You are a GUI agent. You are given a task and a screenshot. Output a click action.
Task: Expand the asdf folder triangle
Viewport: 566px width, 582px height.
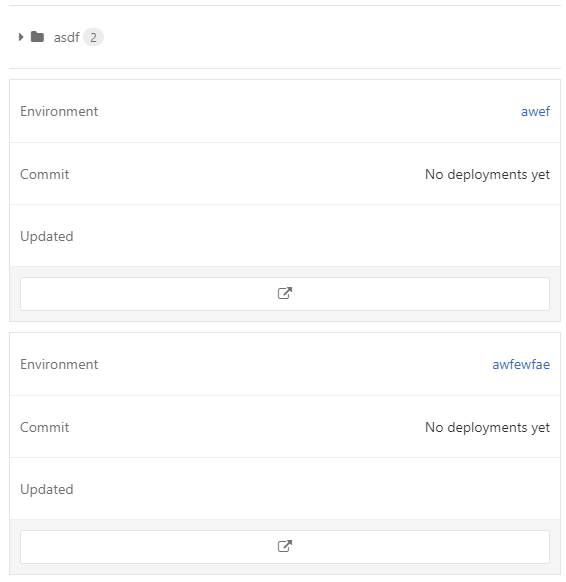tap(21, 37)
